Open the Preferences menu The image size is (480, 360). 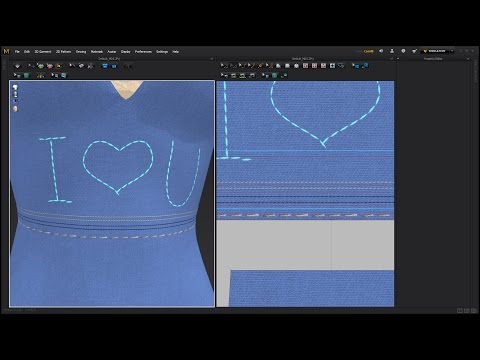coord(143,52)
